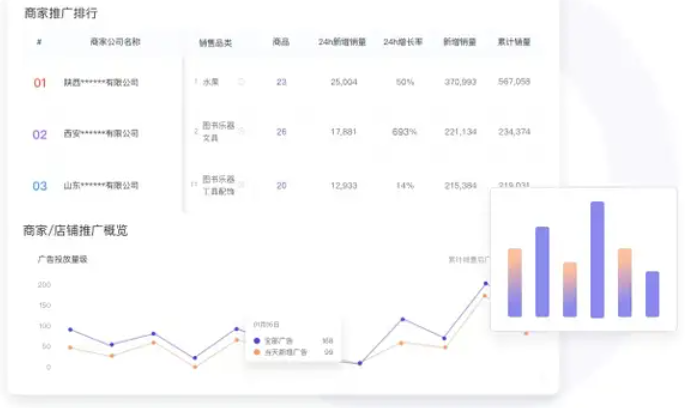Viewport: 685px width, 408px height.
Task: Open product count link 23
Action: click(281, 82)
